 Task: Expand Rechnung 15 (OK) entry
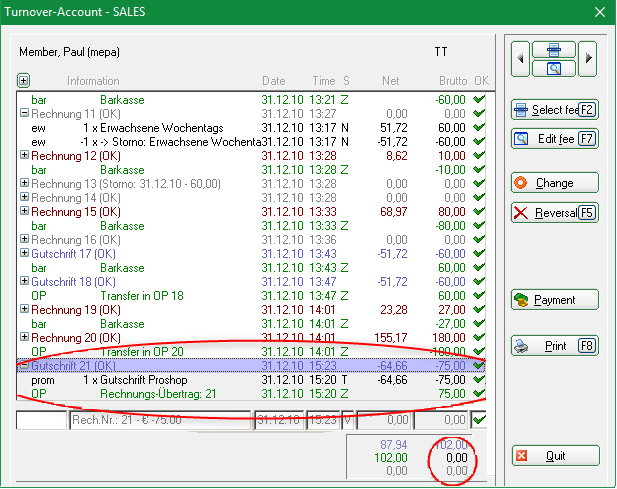(24, 211)
